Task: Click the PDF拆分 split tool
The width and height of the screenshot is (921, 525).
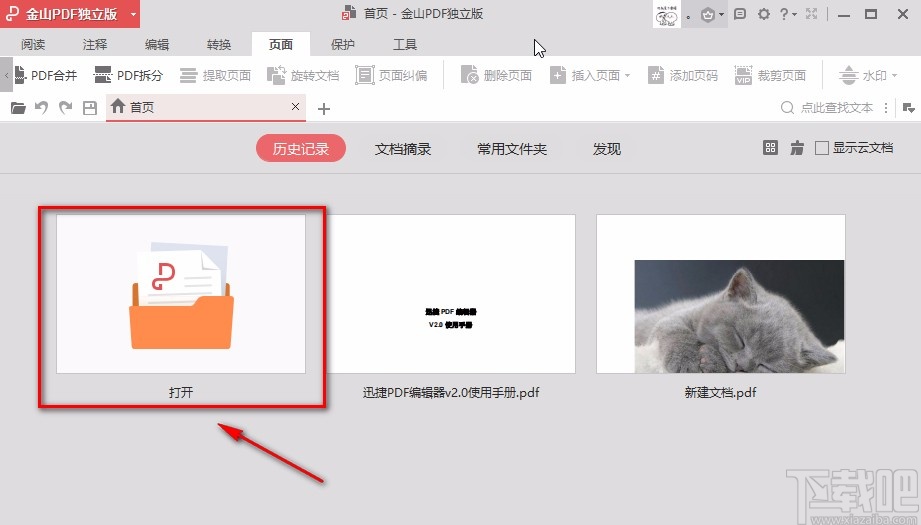Action: click(129, 75)
